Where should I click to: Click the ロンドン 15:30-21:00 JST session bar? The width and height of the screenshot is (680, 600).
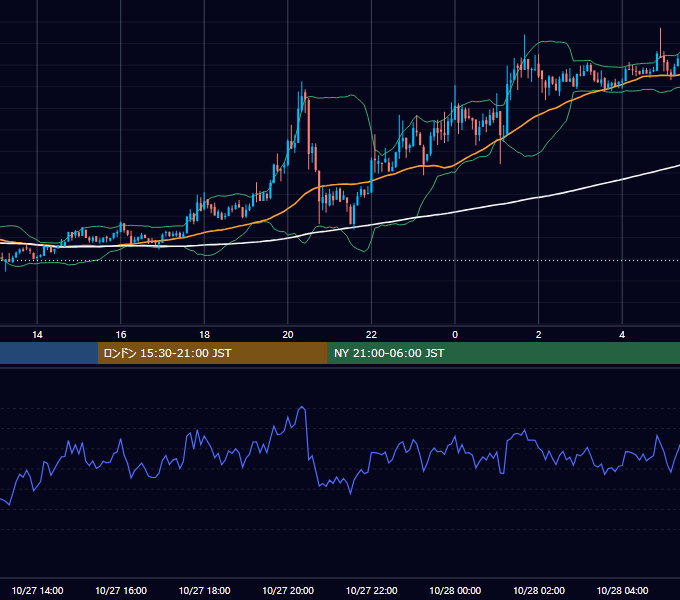(x=212, y=353)
